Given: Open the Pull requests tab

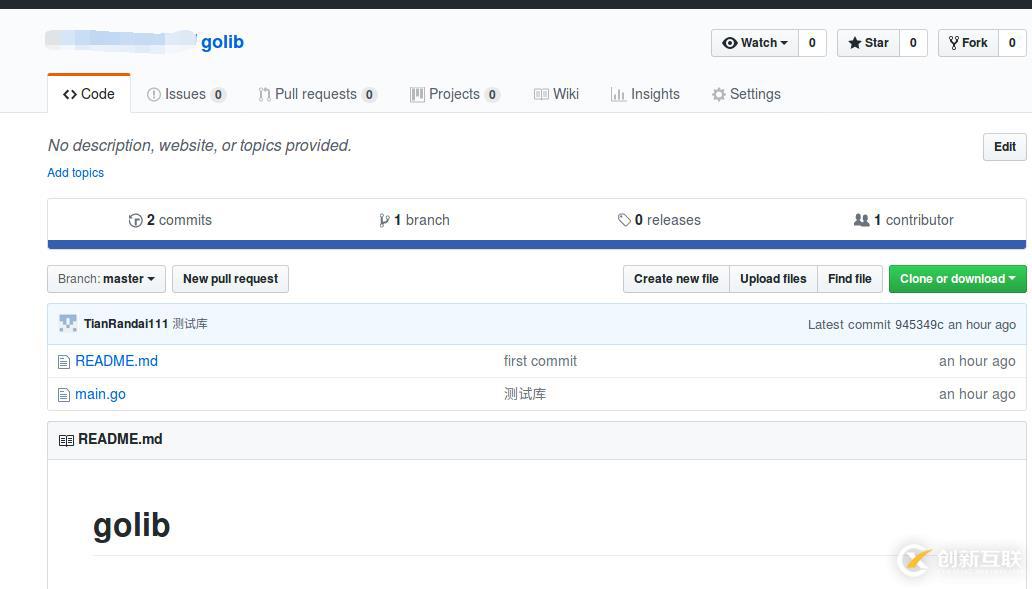Looking at the screenshot, I should click(x=317, y=94).
